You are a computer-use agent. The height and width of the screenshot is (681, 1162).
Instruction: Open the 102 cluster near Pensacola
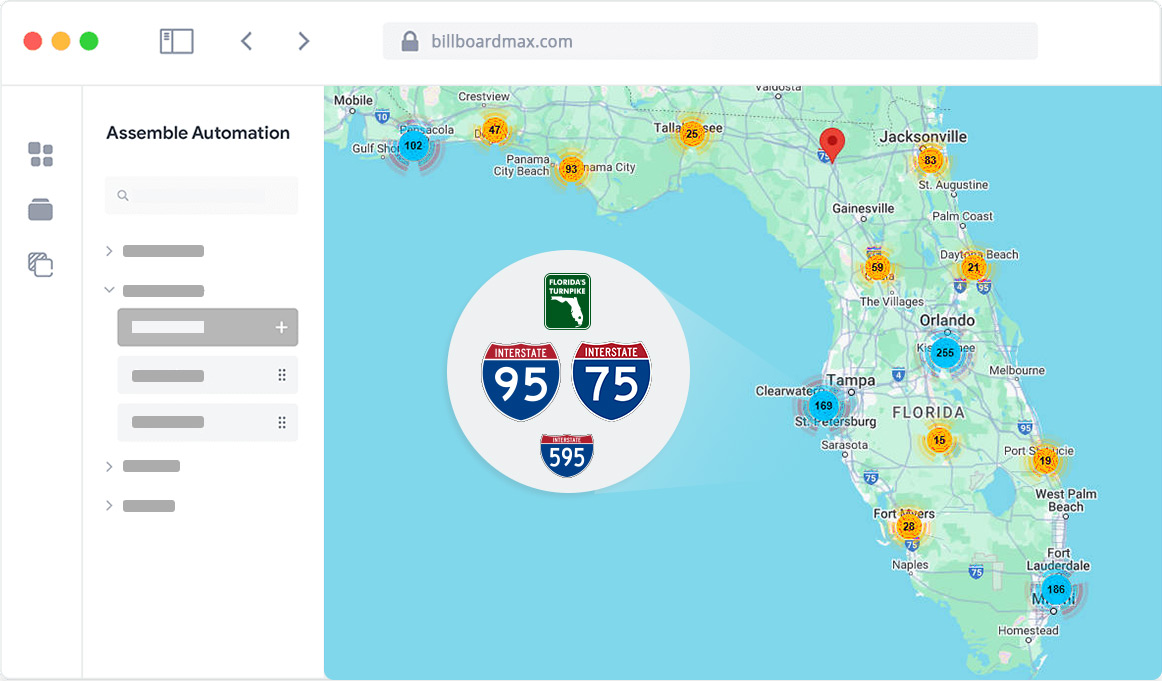tap(414, 146)
